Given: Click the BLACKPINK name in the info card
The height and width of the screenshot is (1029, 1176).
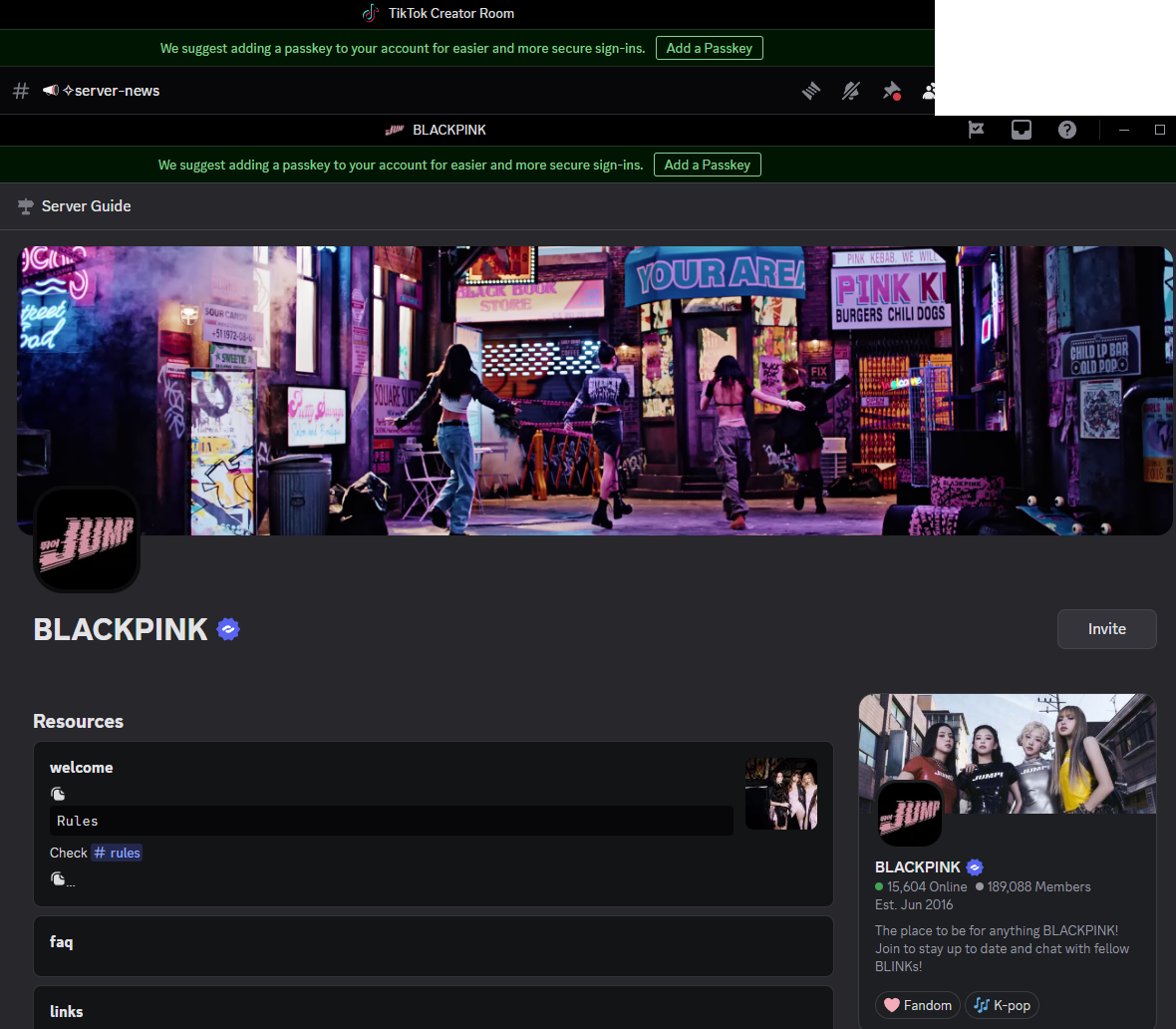Looking at the screenshot, I should pyautogui.click(x=917, y=867).
